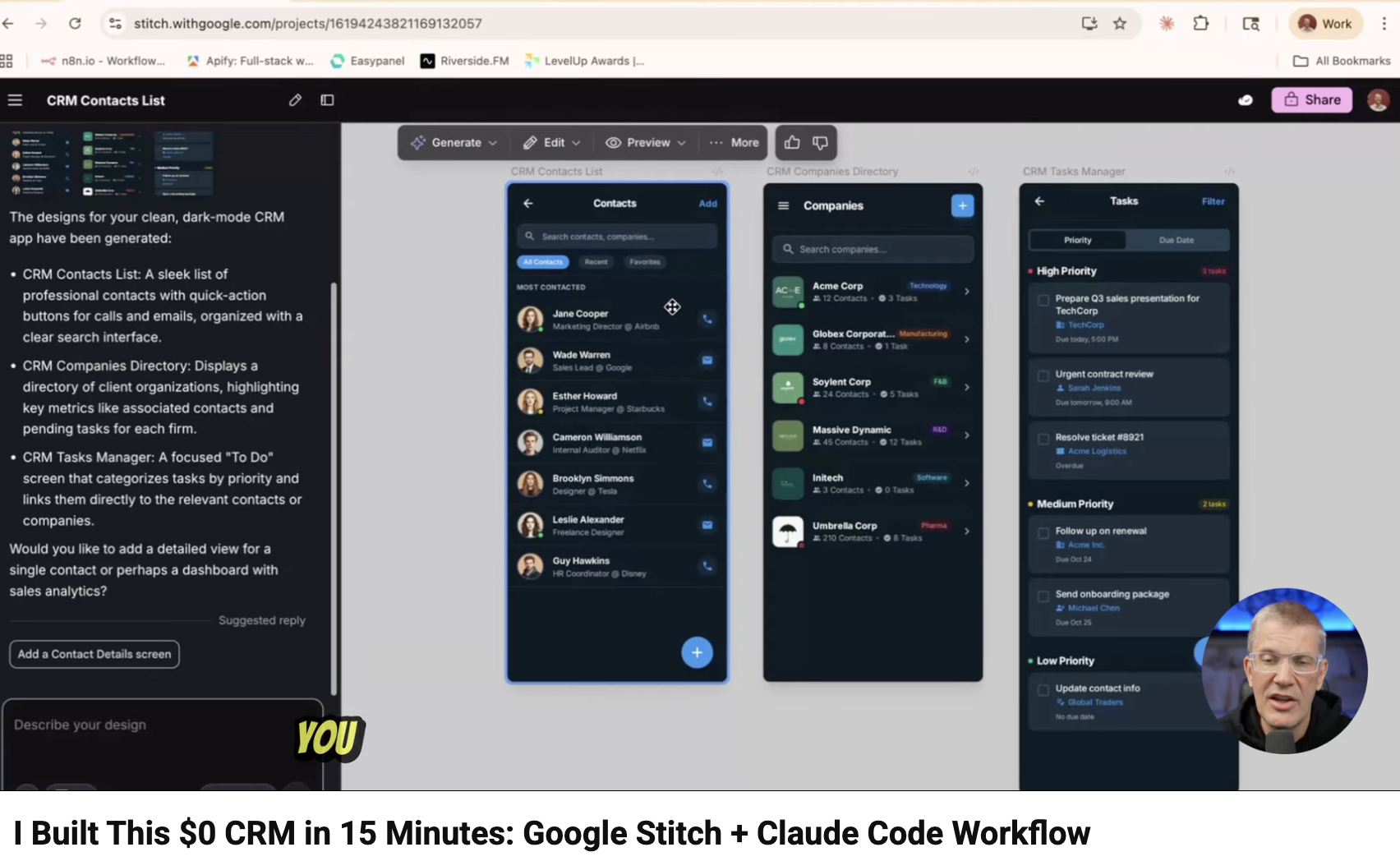Click the user avatar in Stitch header
Screen dimensions: 1400x861
[x=1378, y=100]
